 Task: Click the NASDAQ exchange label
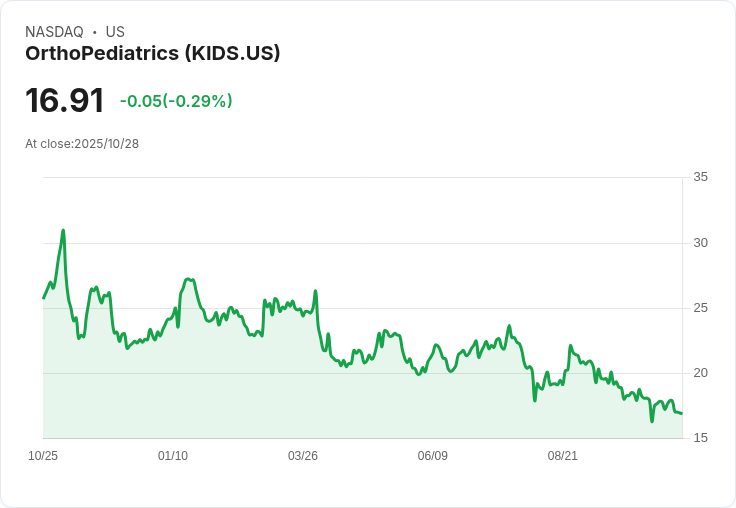pyautogui.click(x=54, y=32)
